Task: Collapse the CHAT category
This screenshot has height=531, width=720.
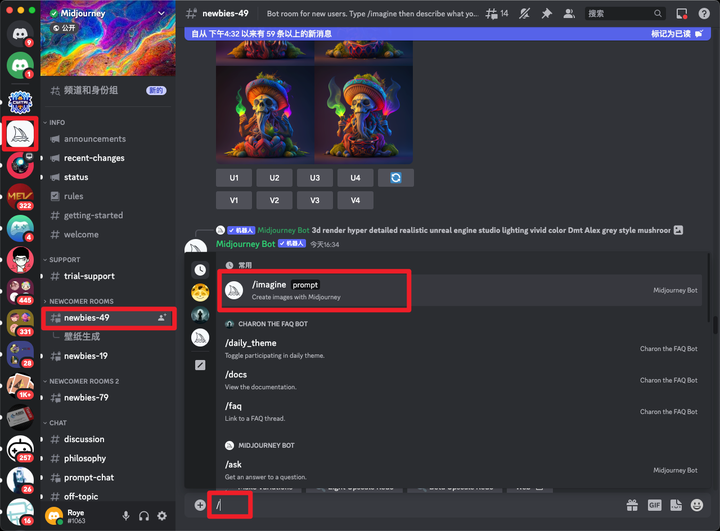Action: coord(55,423)
